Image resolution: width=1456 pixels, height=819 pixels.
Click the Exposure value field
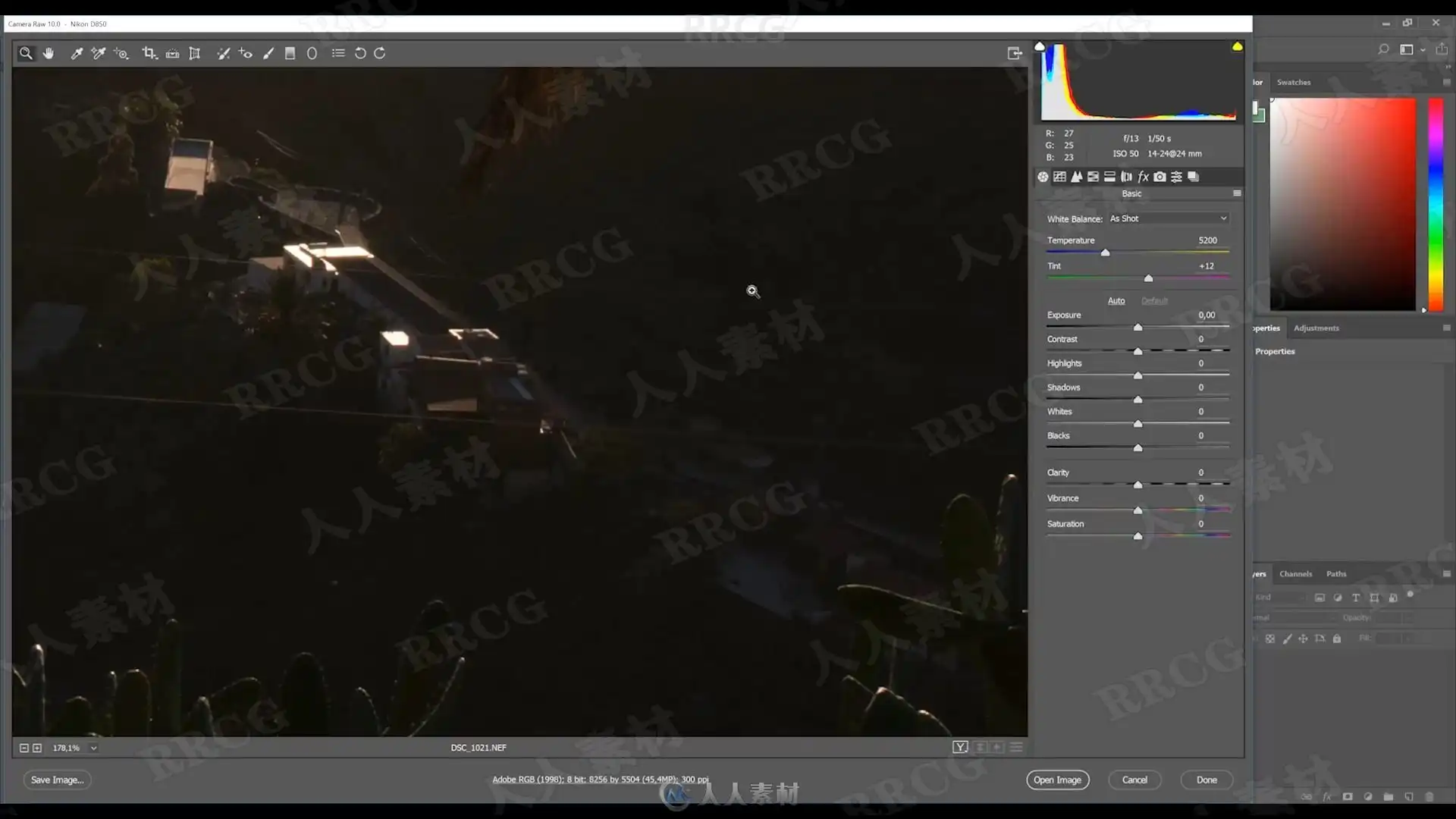[1206, 315]
